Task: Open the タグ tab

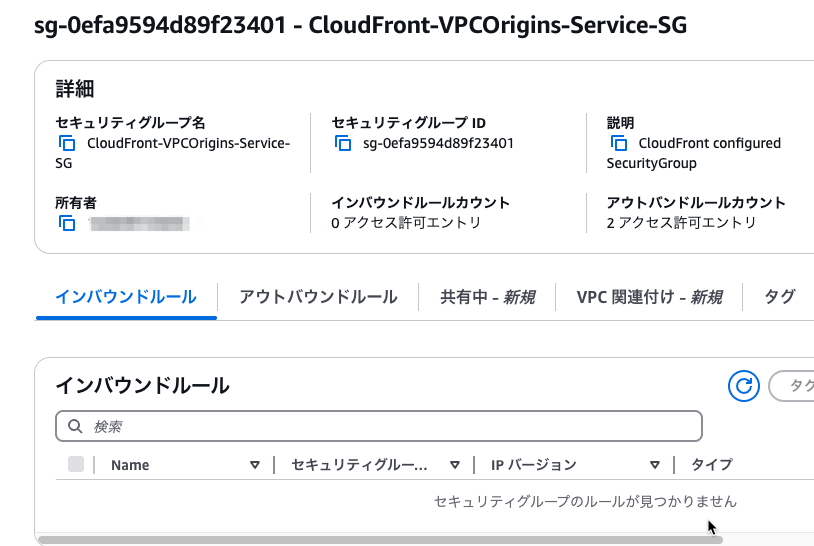Action: [779, 297]
